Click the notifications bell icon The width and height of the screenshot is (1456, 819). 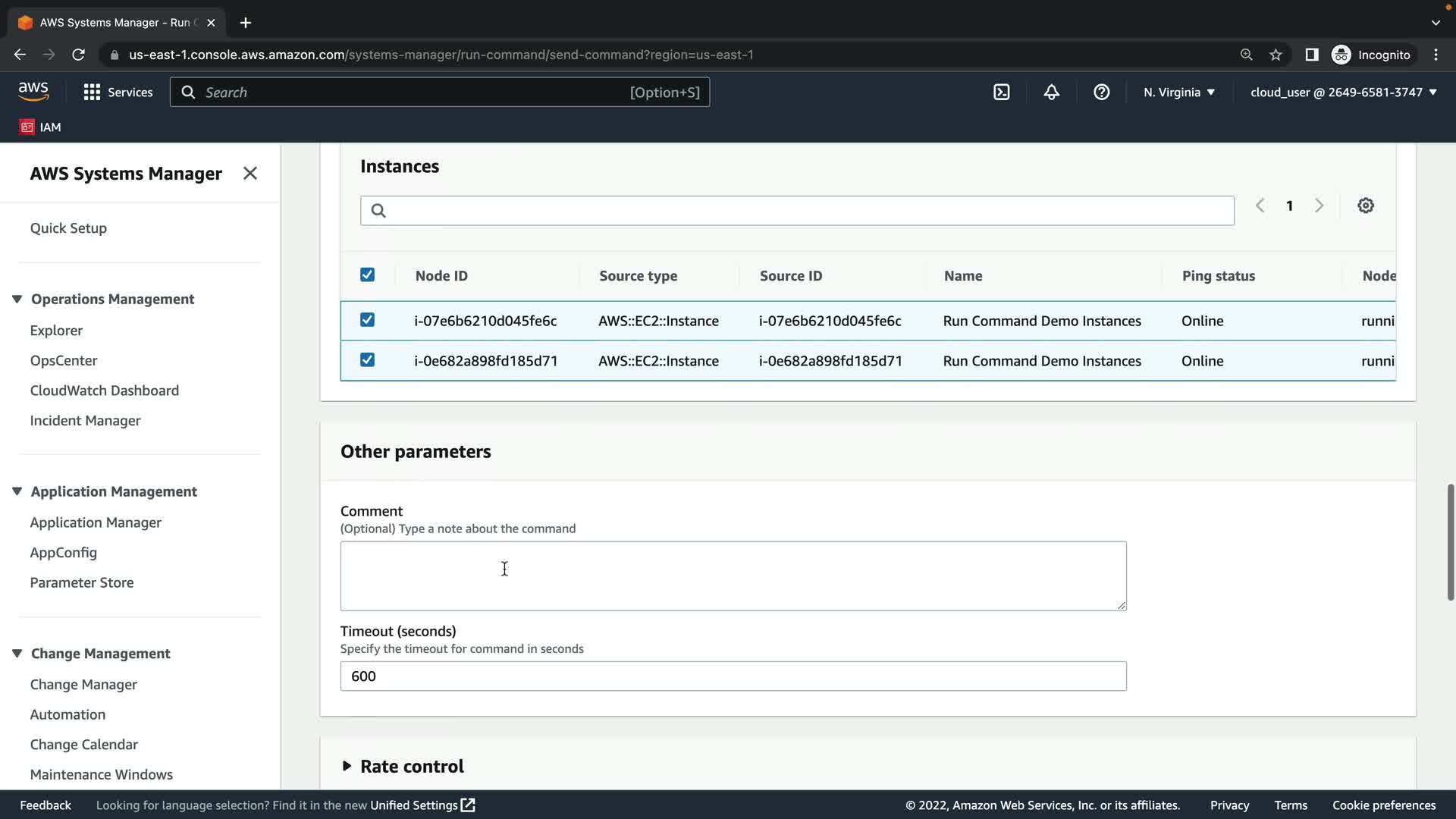[1051, 92]
